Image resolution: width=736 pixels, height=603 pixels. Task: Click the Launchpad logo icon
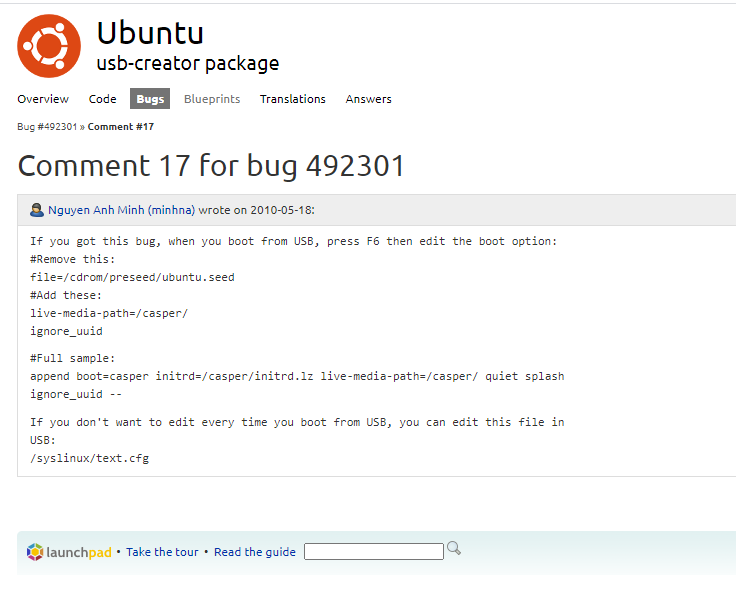[69, 552]
